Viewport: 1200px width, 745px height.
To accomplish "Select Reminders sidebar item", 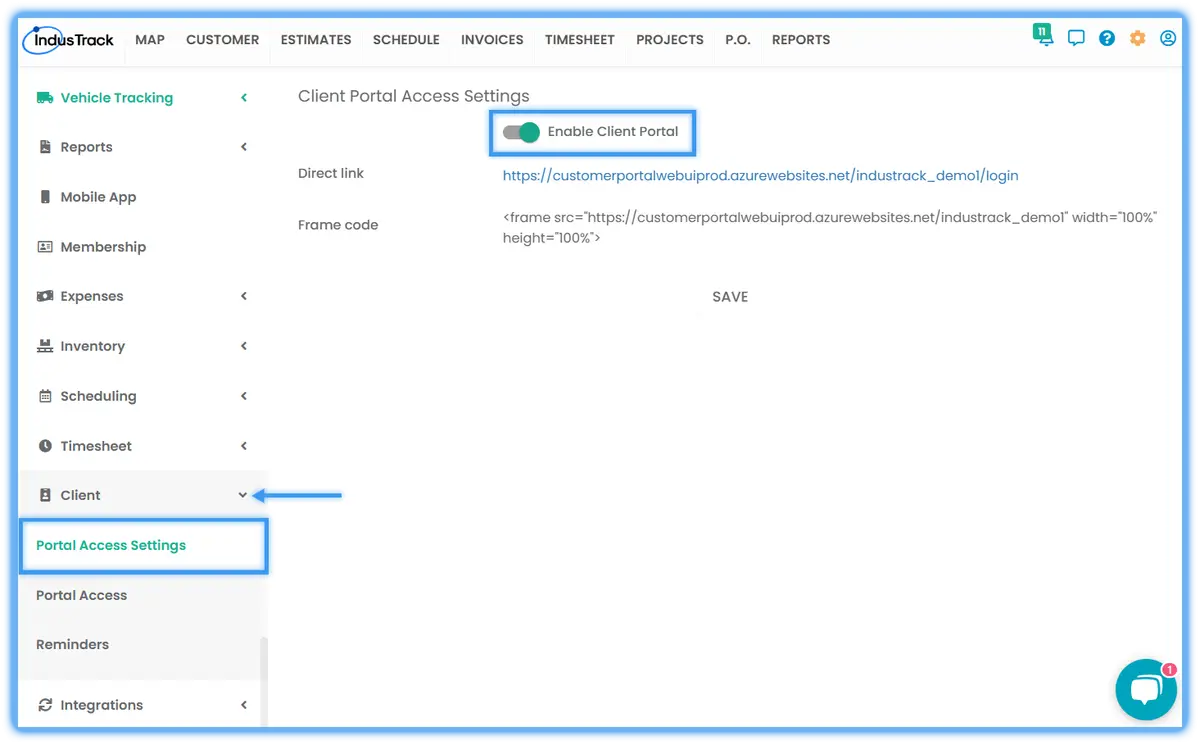I will (x=73, y=645).
